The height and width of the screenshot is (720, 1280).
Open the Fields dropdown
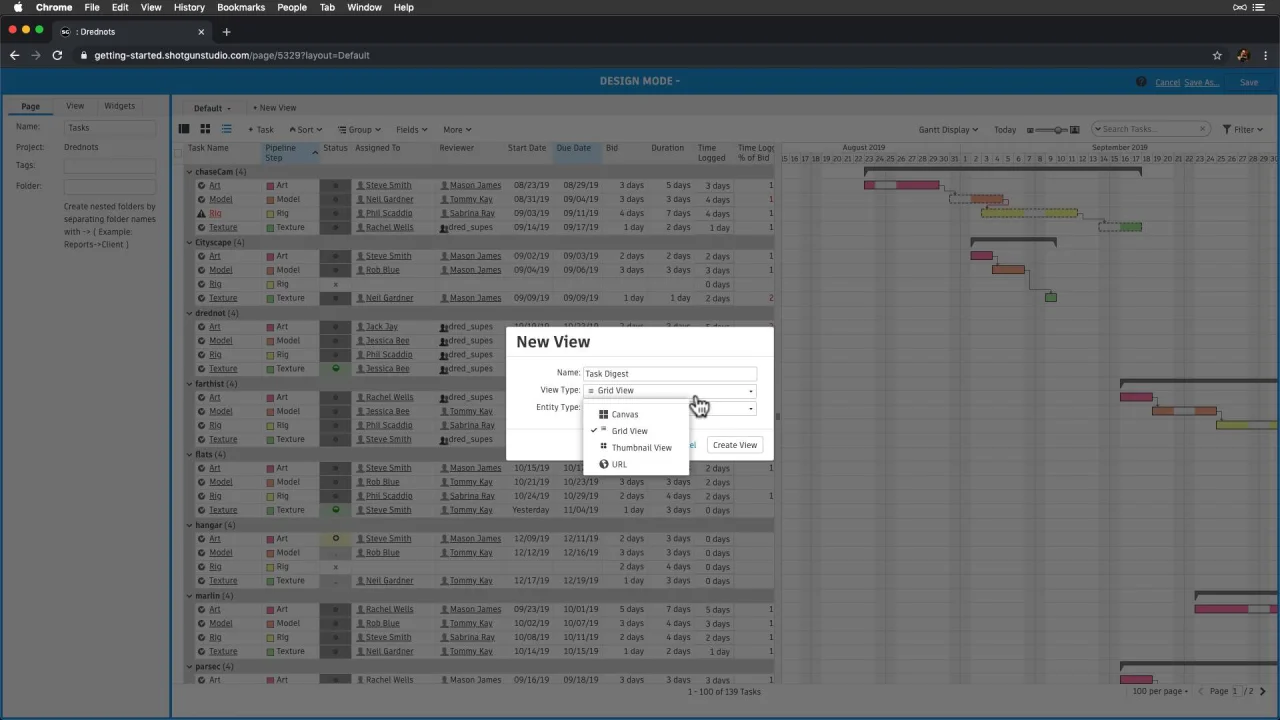[411, 130]
